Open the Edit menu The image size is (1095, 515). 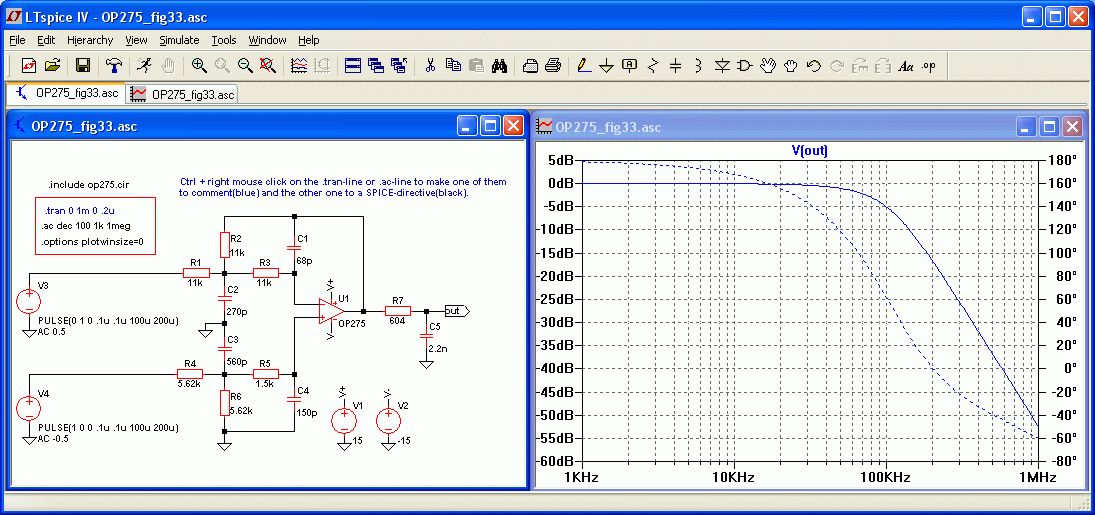[x=46, y=40]
